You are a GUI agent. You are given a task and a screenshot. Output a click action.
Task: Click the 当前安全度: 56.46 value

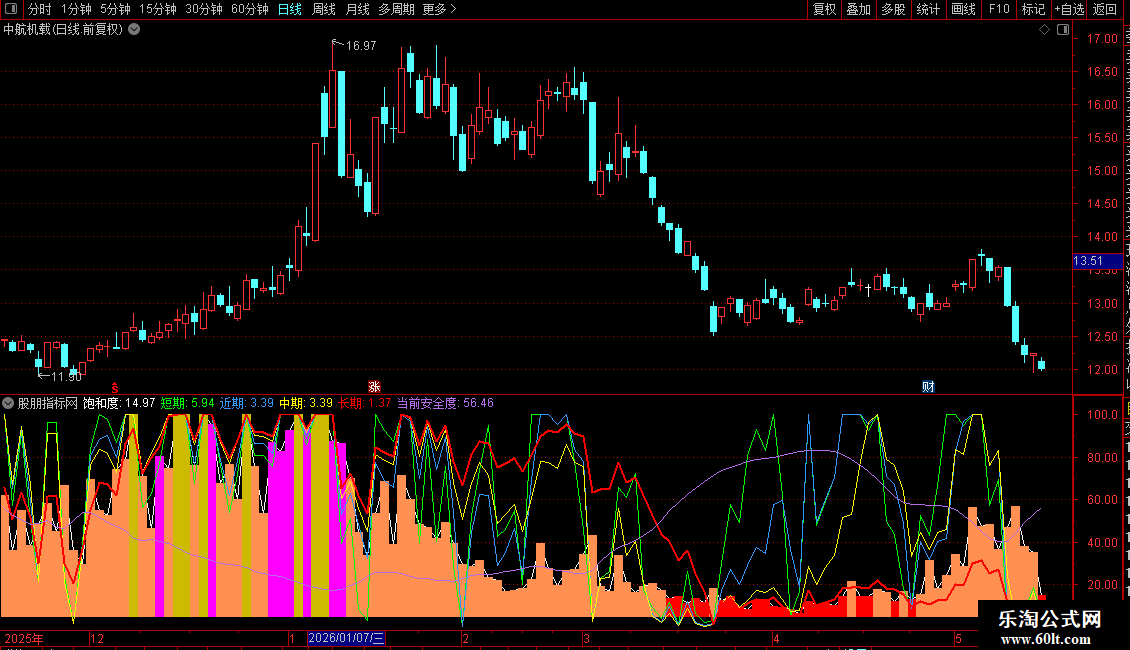click(445, 403)
